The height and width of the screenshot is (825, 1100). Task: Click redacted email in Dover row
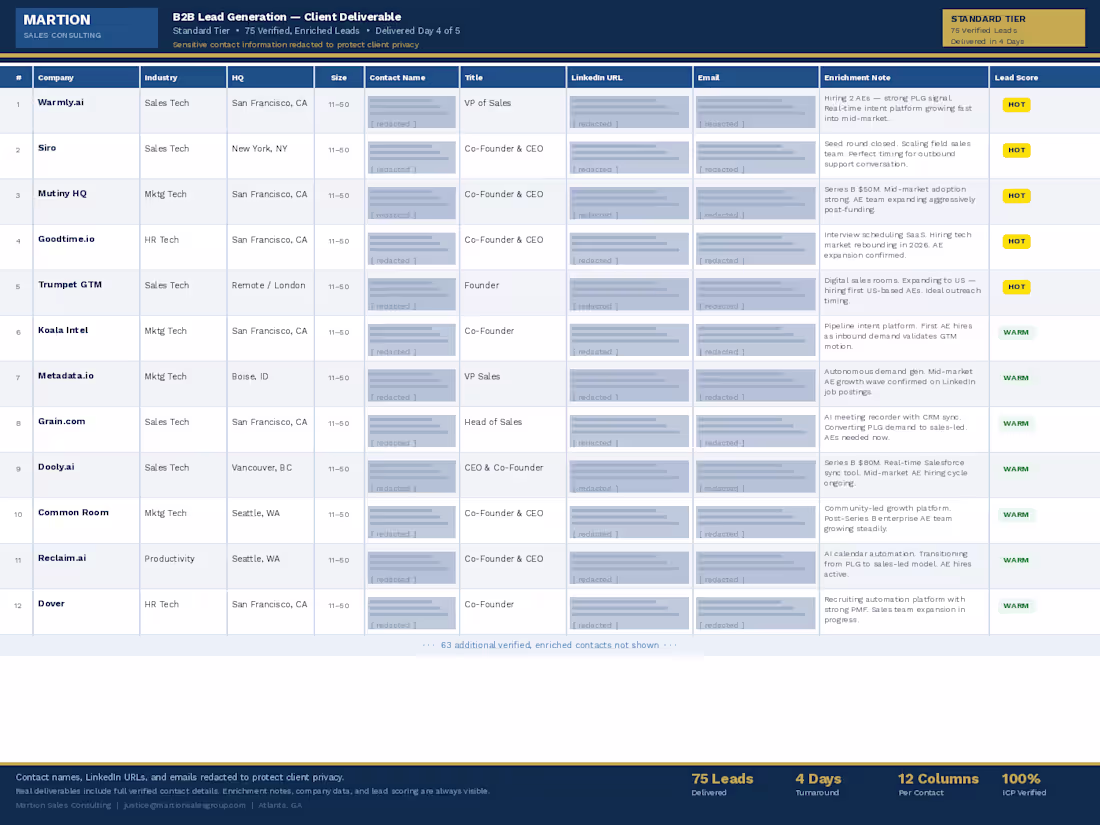click(756, 614)
